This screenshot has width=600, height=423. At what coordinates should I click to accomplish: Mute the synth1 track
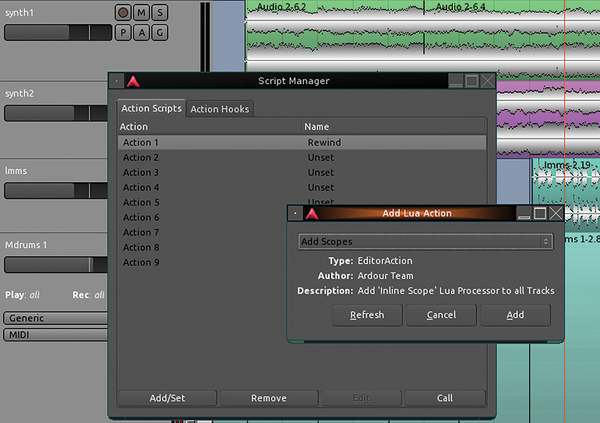click(142, 13)
